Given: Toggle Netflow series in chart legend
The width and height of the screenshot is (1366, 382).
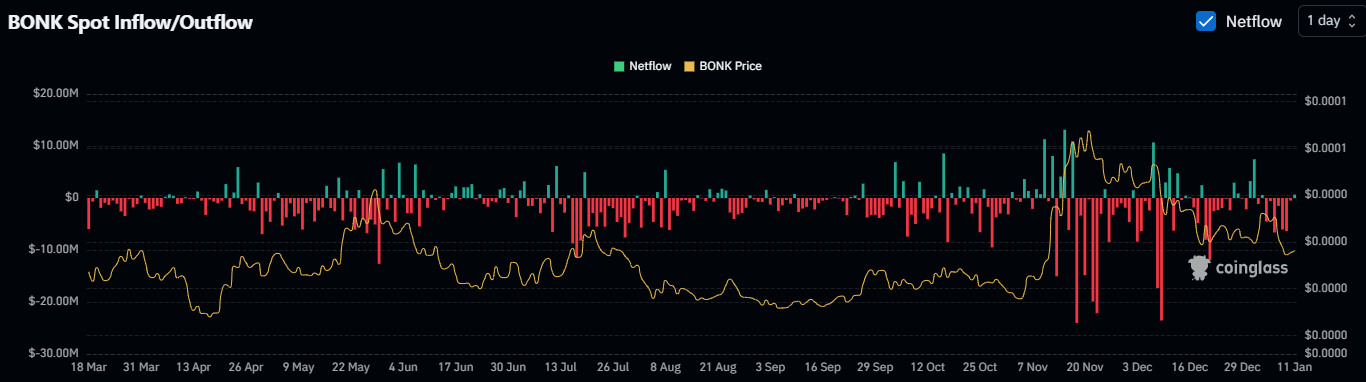Looking at the screenshot, I should (643, 66).
